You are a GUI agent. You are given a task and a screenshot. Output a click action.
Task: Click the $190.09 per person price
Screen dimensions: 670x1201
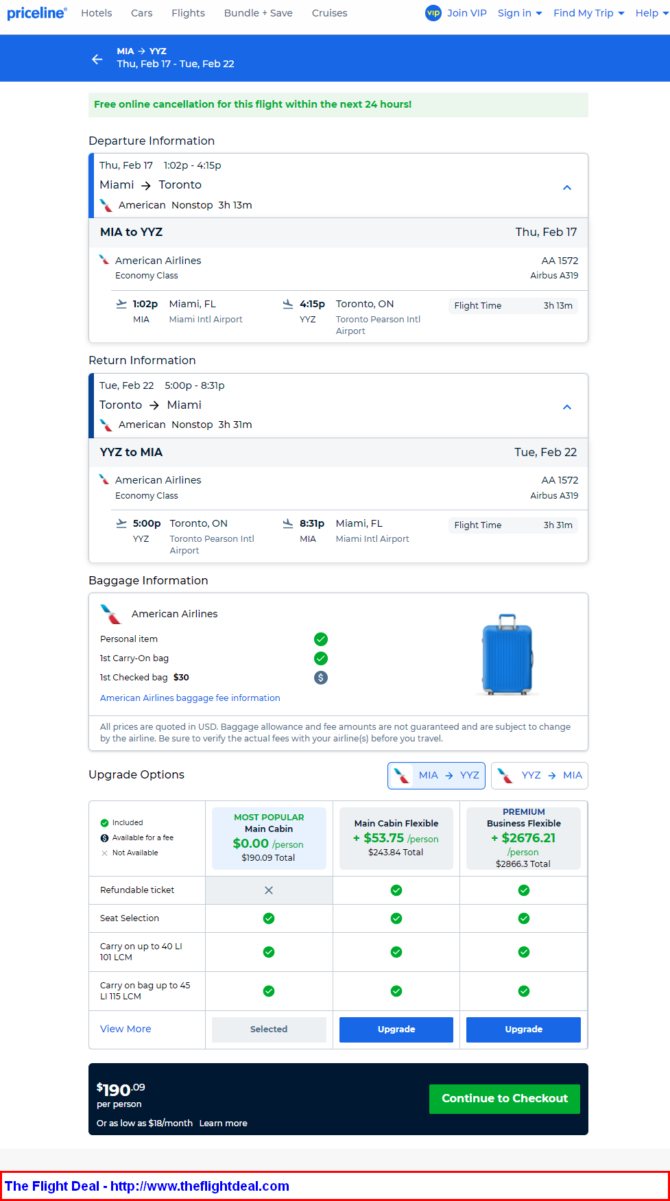pyautogui.click(x=120, y=1089)
